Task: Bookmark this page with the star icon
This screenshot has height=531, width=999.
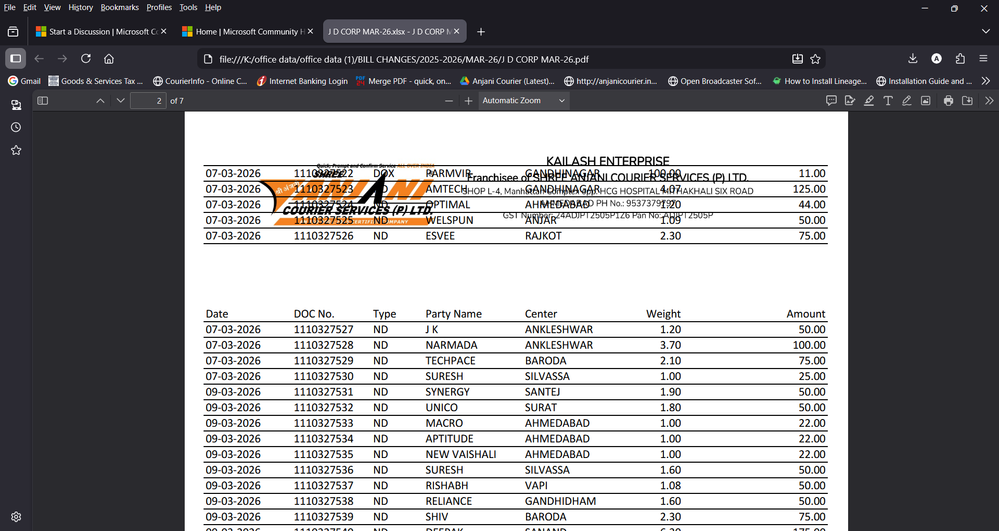Action: tap(815, 59)
